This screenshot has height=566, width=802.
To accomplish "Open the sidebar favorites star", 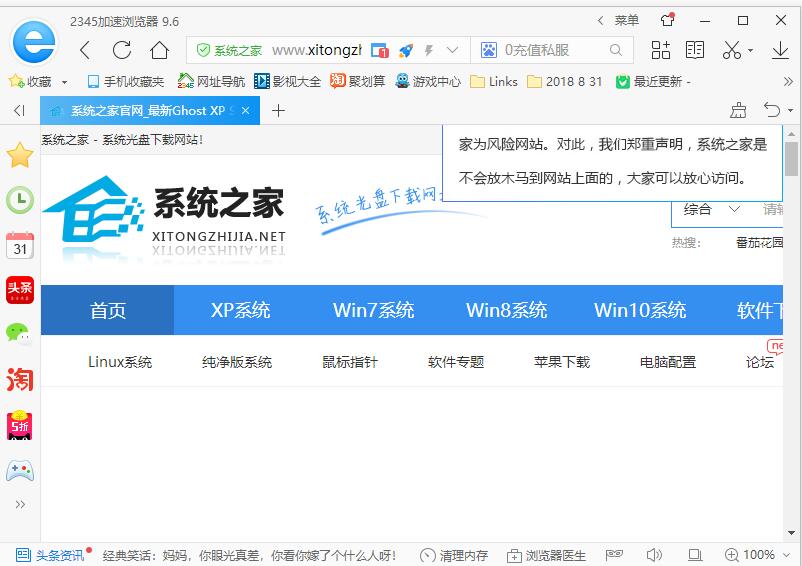I will coord(20,155).
